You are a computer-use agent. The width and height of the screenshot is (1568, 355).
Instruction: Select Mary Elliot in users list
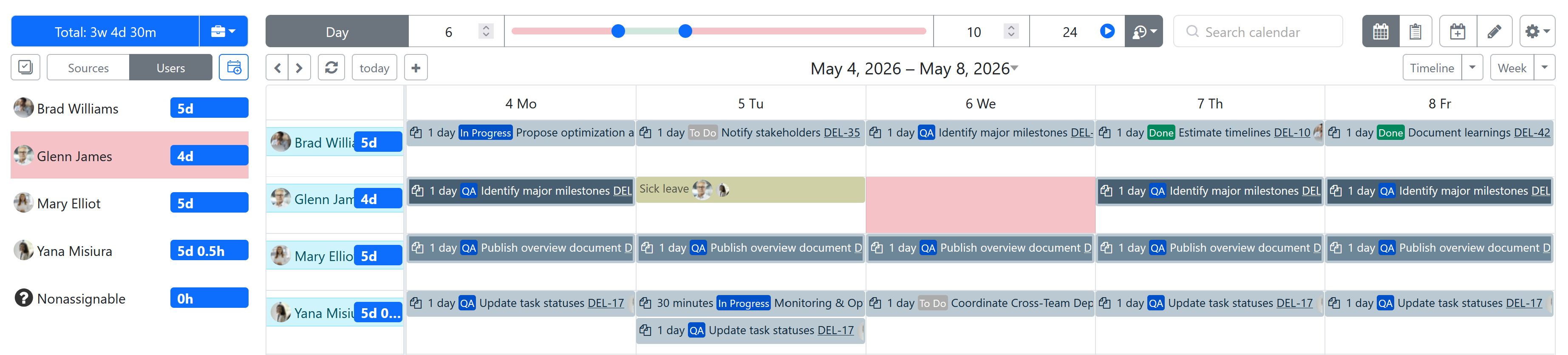(130, 203)
